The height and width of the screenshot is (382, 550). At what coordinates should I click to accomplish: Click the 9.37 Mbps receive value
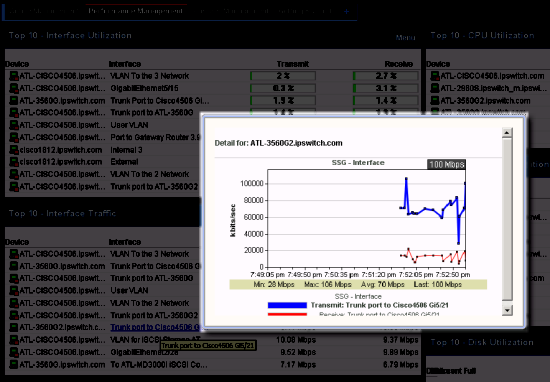coord(400,340)
